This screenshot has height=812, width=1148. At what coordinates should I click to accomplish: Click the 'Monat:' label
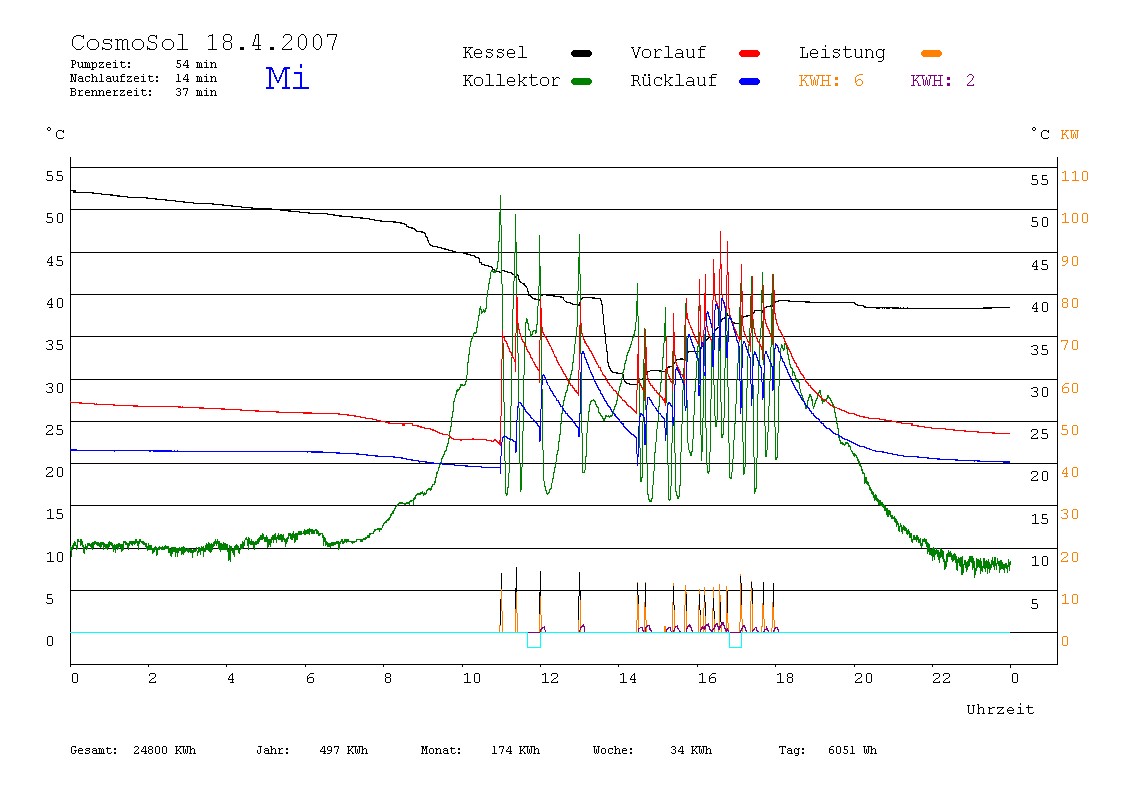coord(441,750)
